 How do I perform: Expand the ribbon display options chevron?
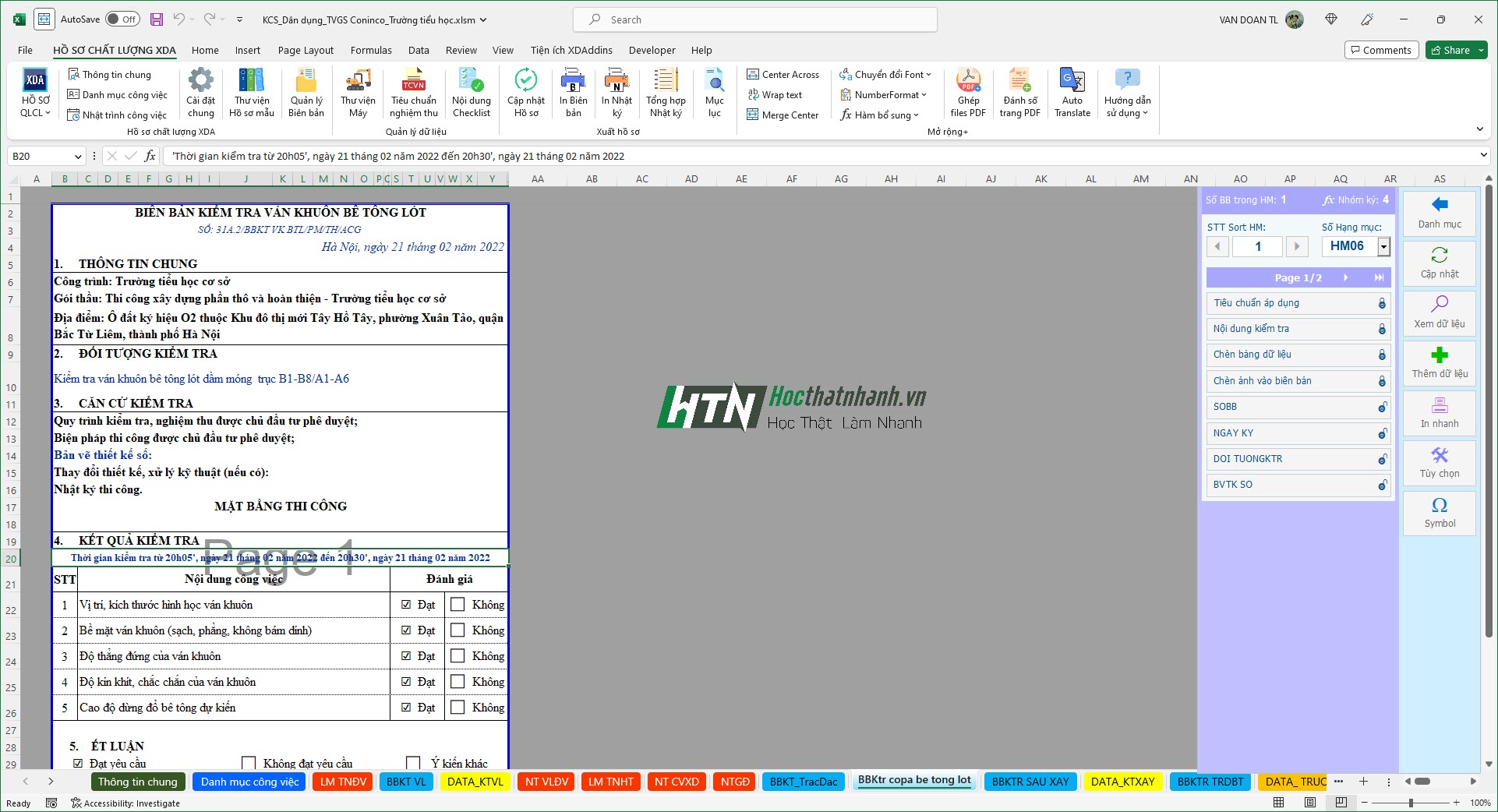(1479, 129)
